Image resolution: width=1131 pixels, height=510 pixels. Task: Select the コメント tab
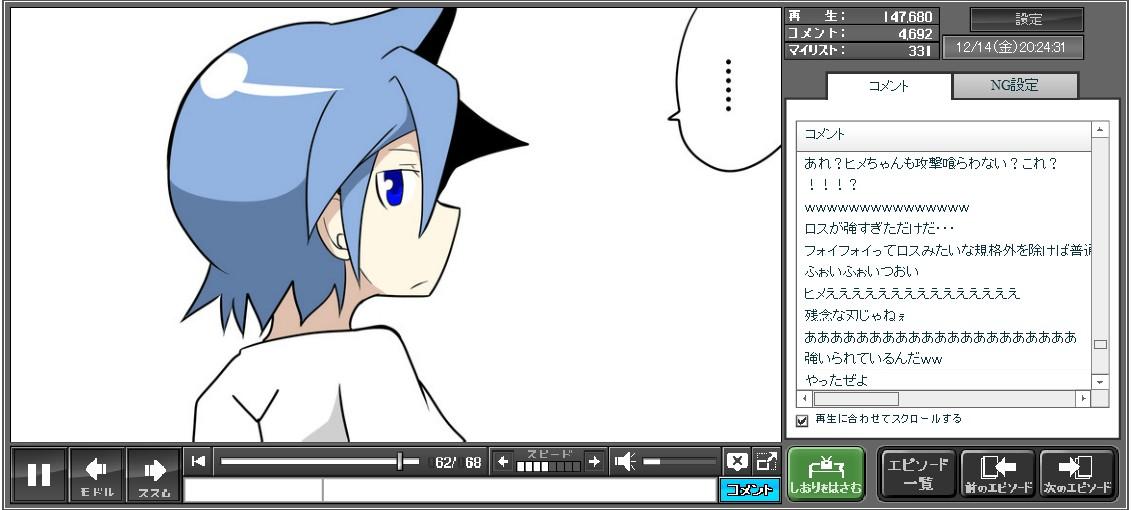tap(888, 86)
